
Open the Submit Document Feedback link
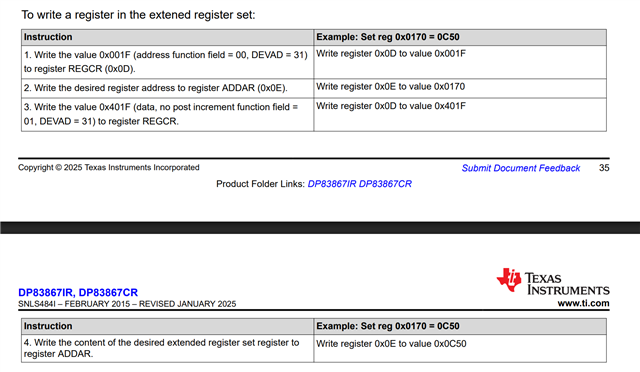520,168
